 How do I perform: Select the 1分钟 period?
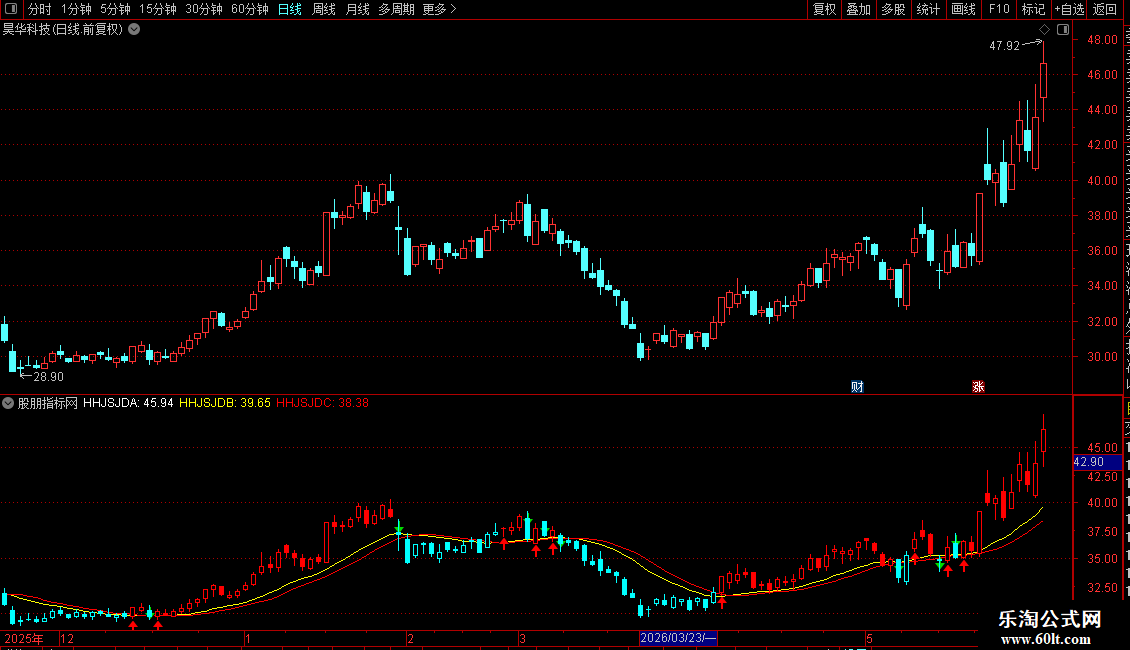click(x=76, y=9)
